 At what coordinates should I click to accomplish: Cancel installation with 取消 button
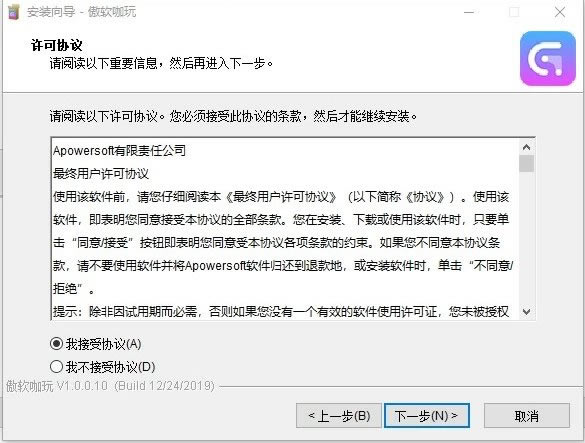click(x=526, y=415)
